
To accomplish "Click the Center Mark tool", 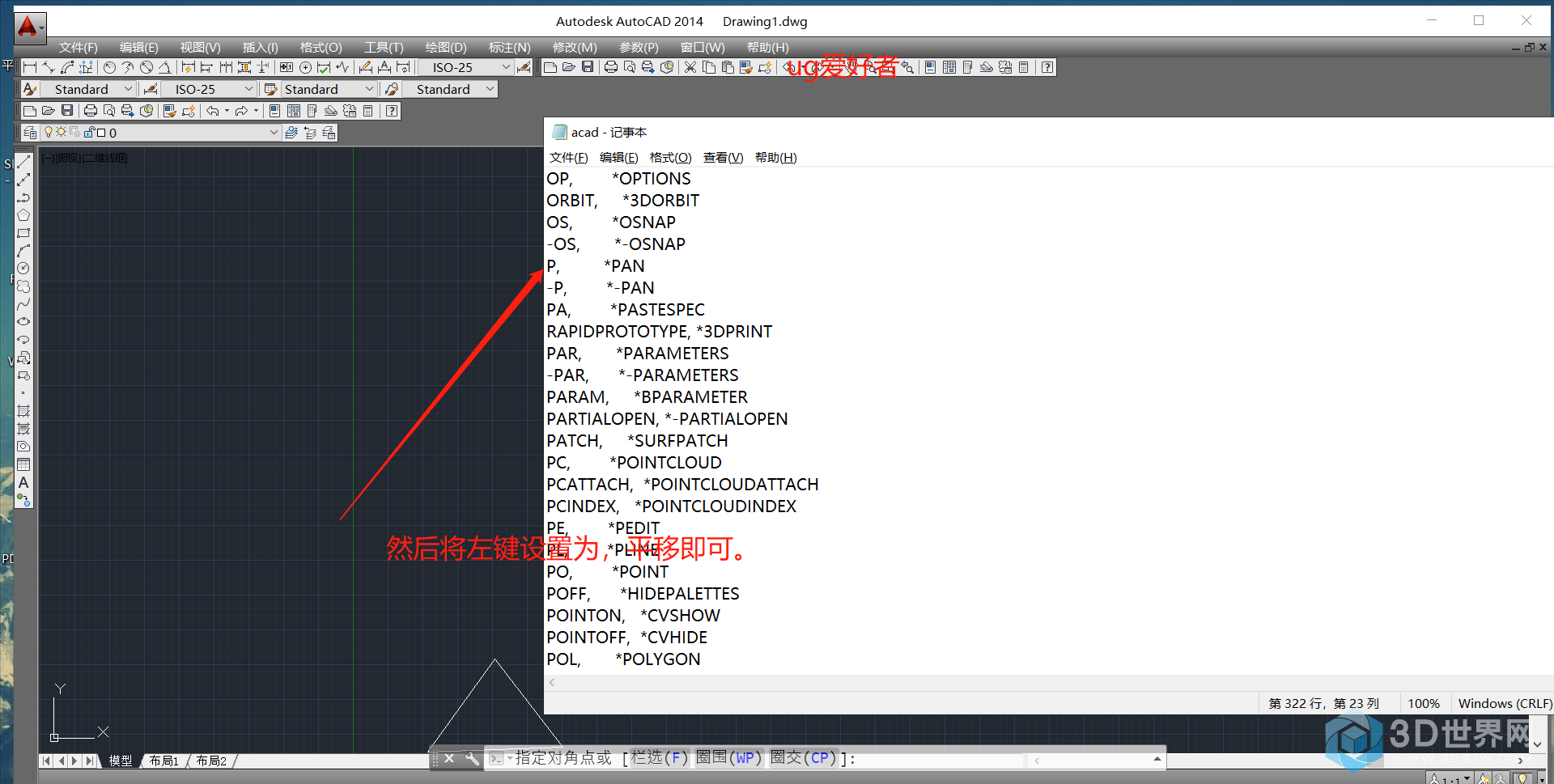I will click(x=305, y=67).
